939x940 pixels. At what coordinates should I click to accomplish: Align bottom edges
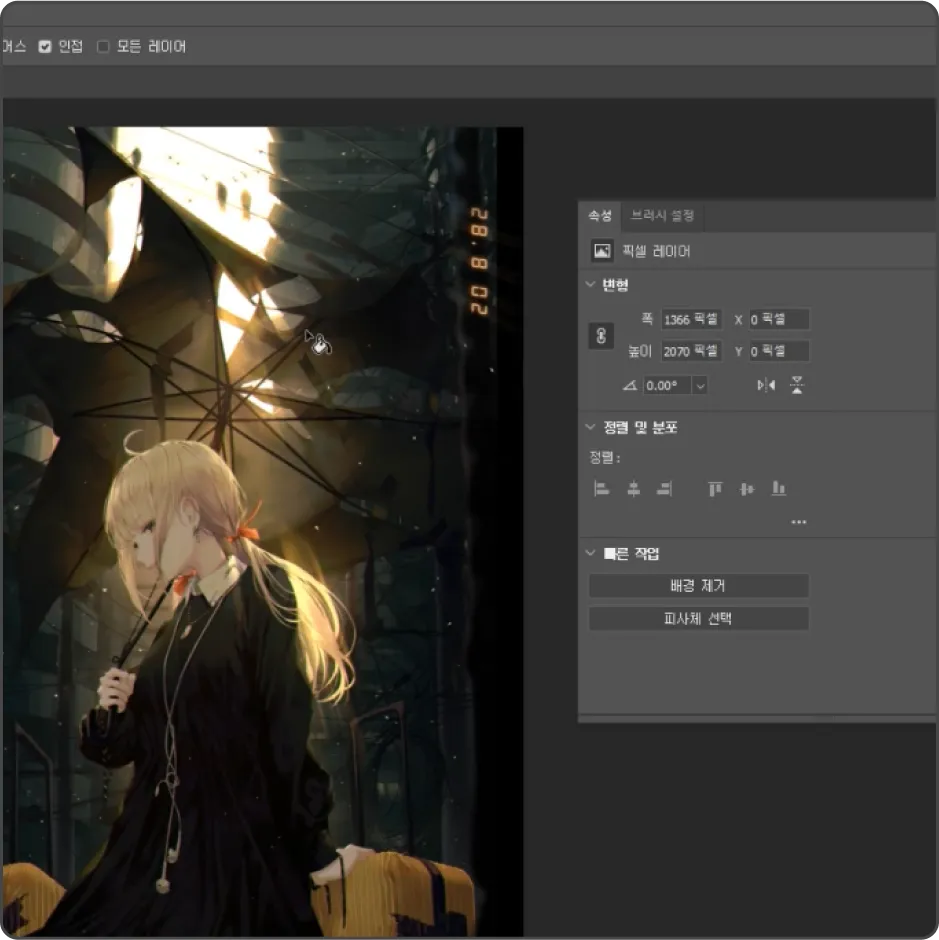tap(778, 489)
